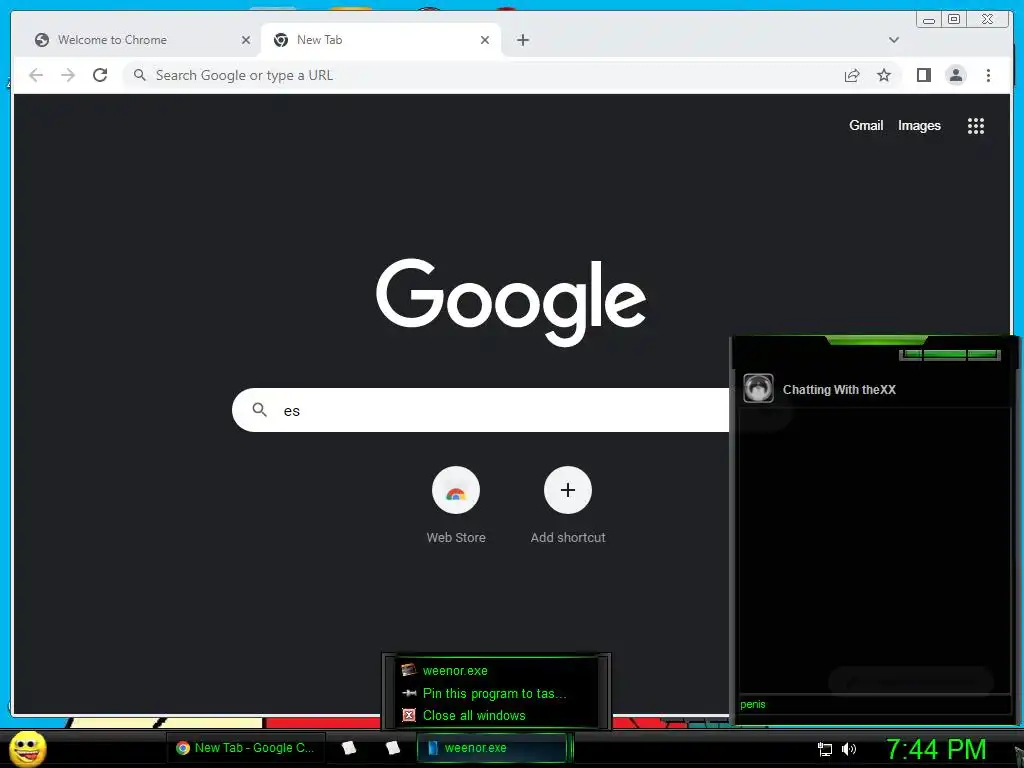Click New Tab - Google Chrome taskbar button
The image size is (1024, 768).
coord(246,748)
